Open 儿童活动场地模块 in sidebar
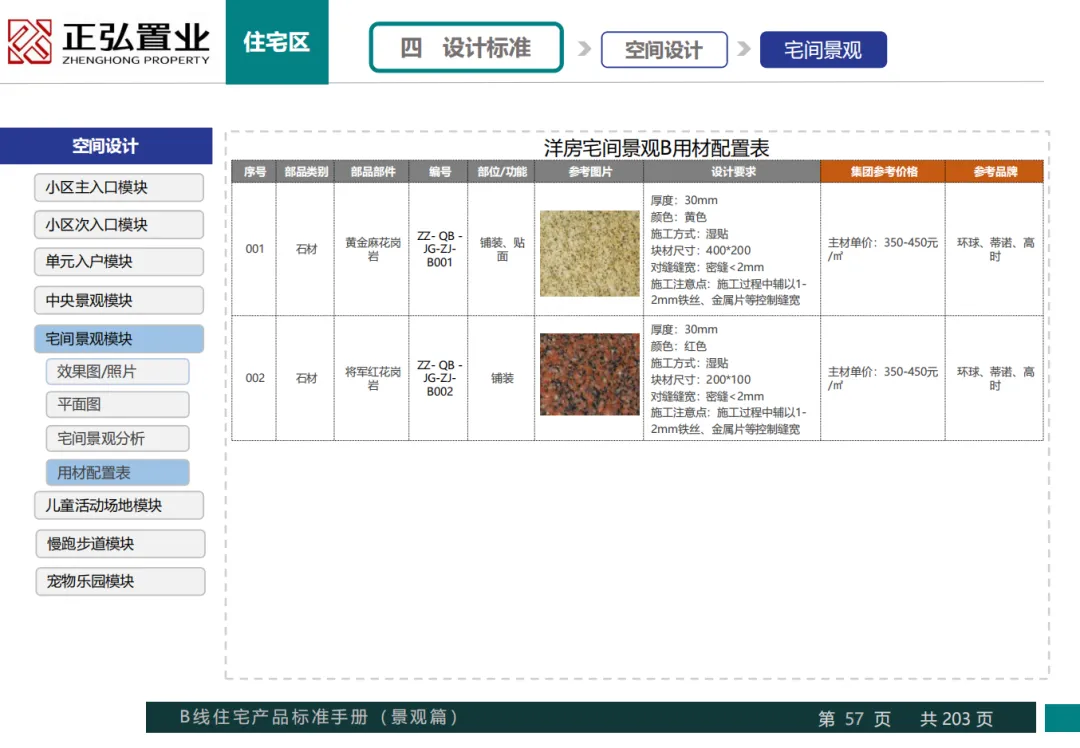The width and height of the screenshot is (1080, 748). [x=119, y=505]
